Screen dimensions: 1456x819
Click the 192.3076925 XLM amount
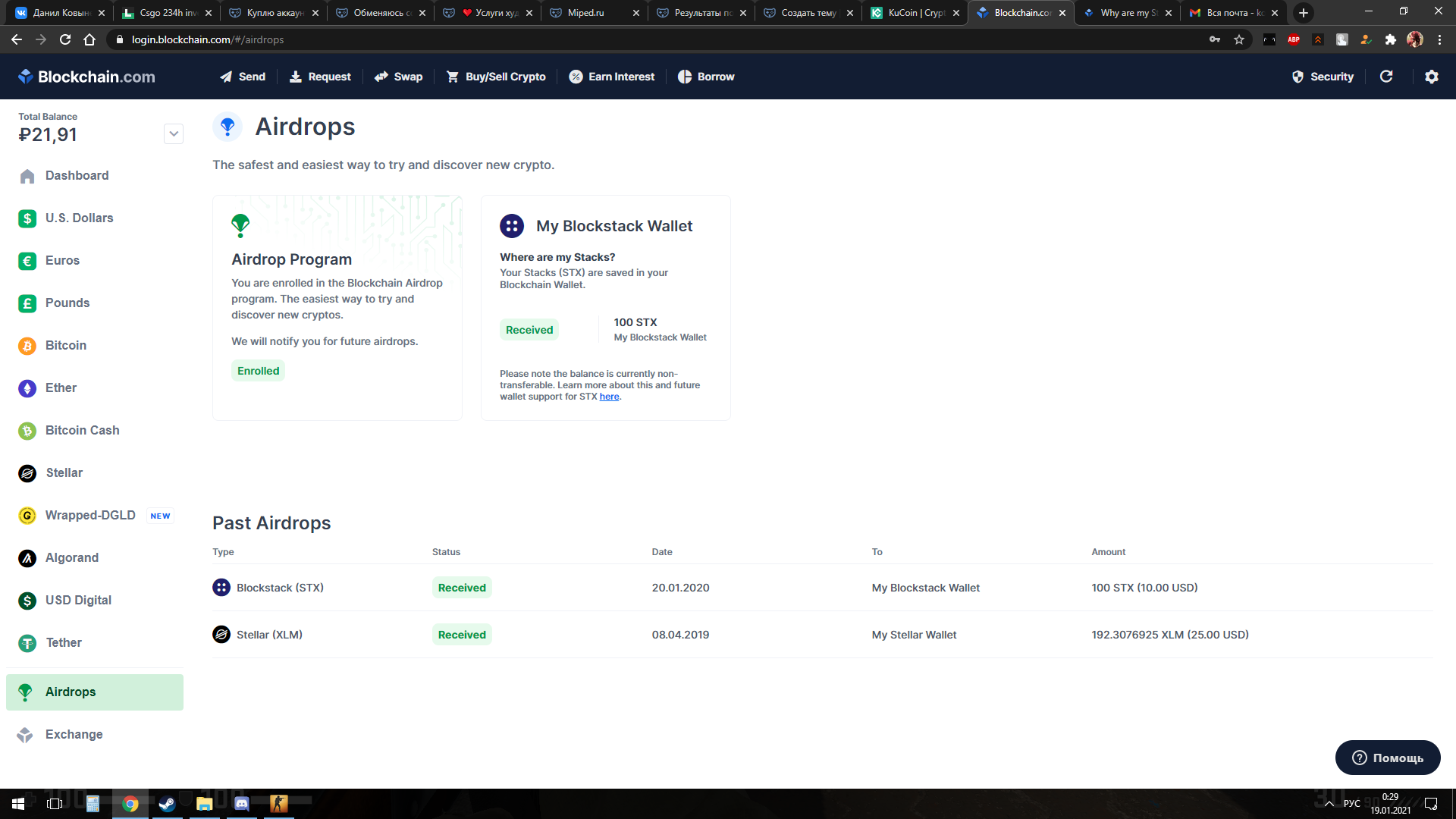(1170, 635)
